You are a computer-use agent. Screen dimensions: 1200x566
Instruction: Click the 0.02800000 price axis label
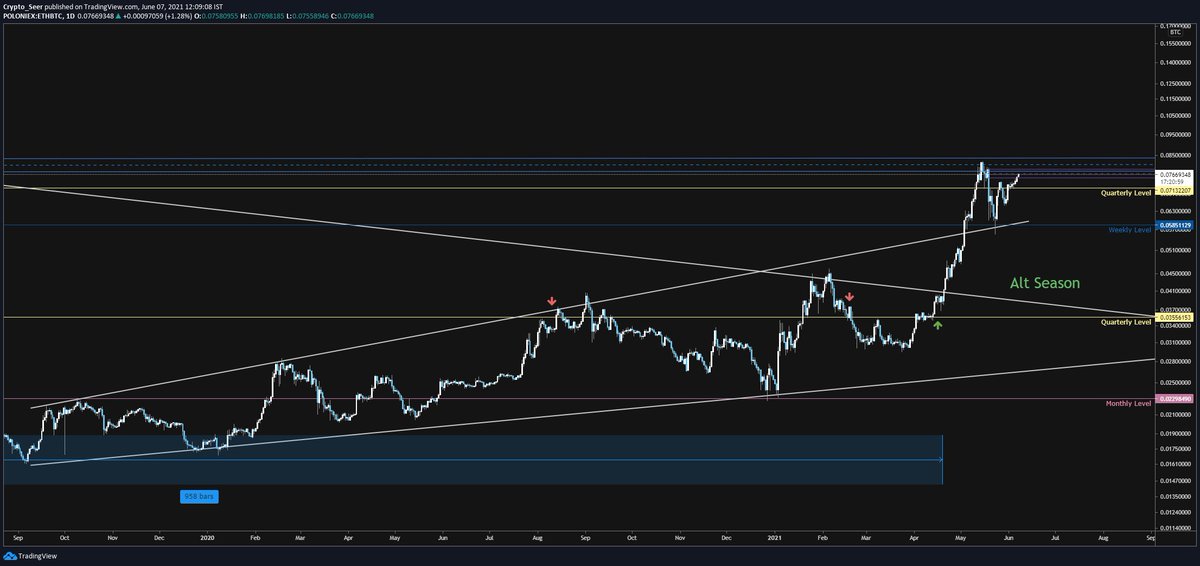tap(1175, 361)
